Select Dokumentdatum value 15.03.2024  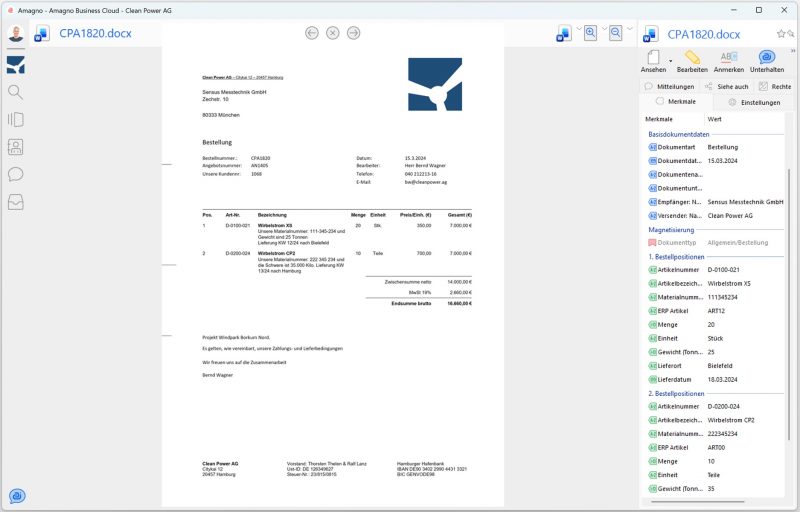pyautogui.click(x=722, y=161)
